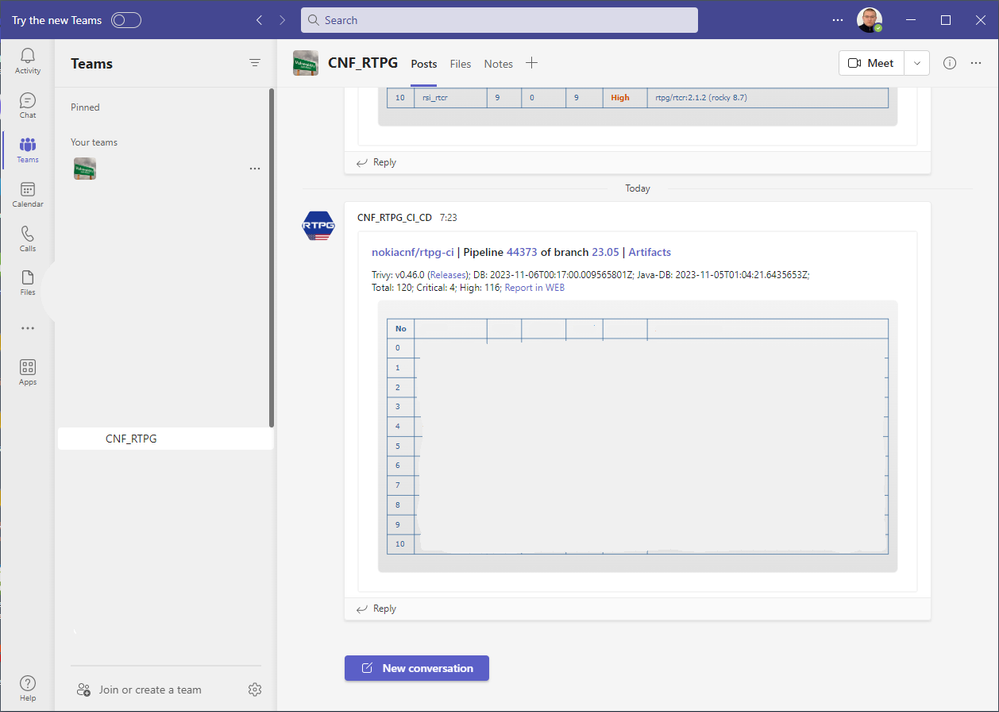Screen dimensions: 999x712
Task: Open Calls in the sidebar
Action: tap(27, 239)
